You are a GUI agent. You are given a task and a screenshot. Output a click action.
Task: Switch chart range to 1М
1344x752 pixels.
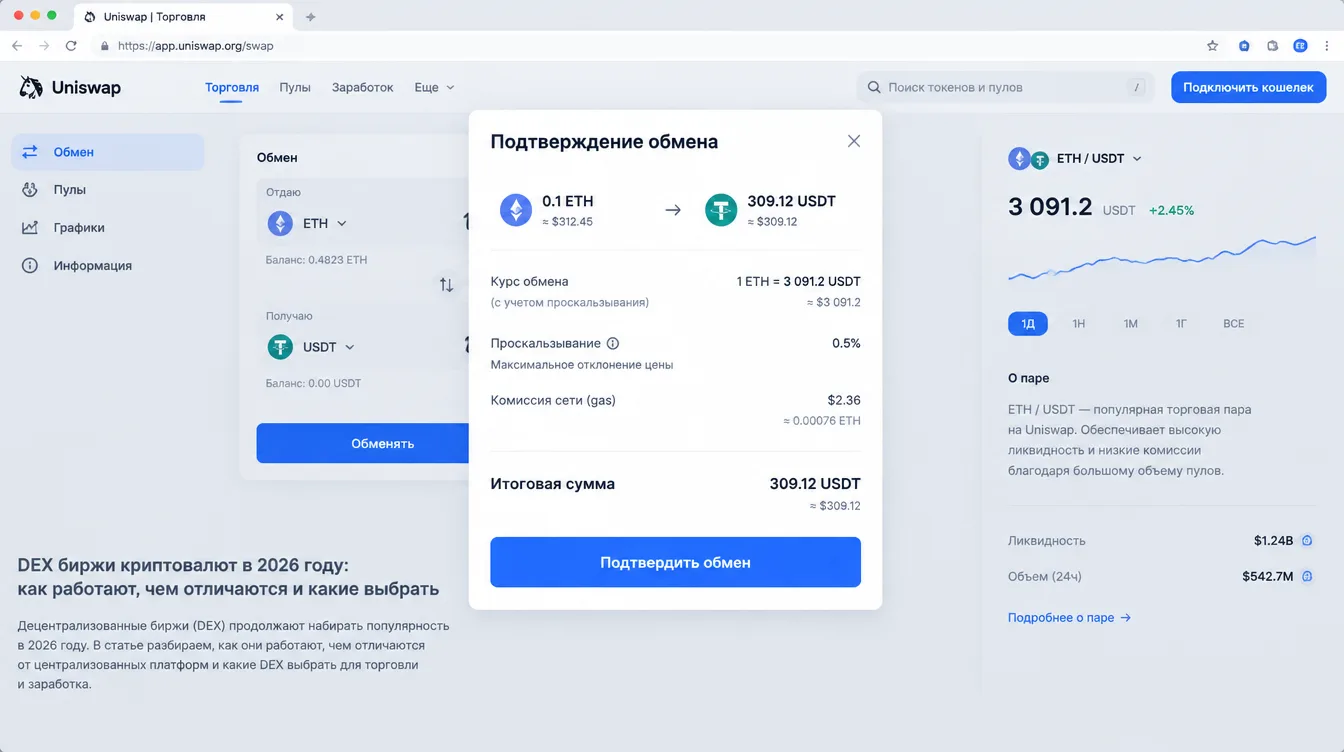1130,324
